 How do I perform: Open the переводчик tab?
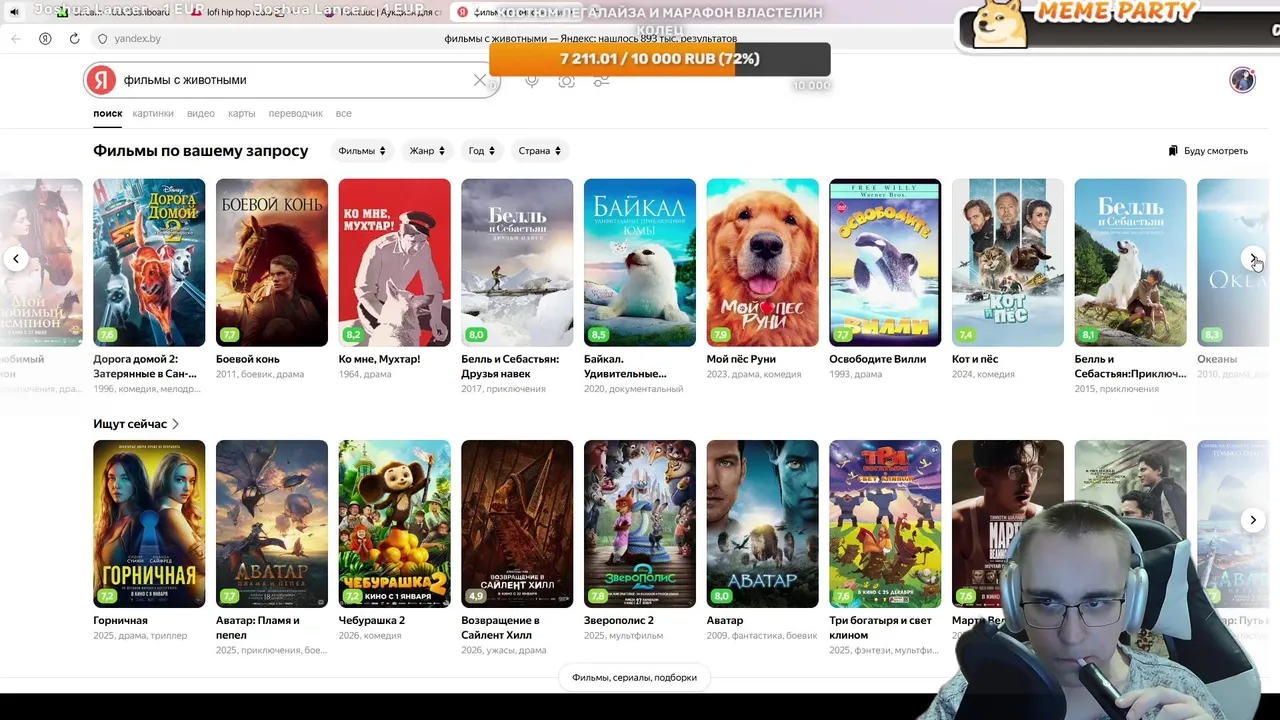click(296, 114)
